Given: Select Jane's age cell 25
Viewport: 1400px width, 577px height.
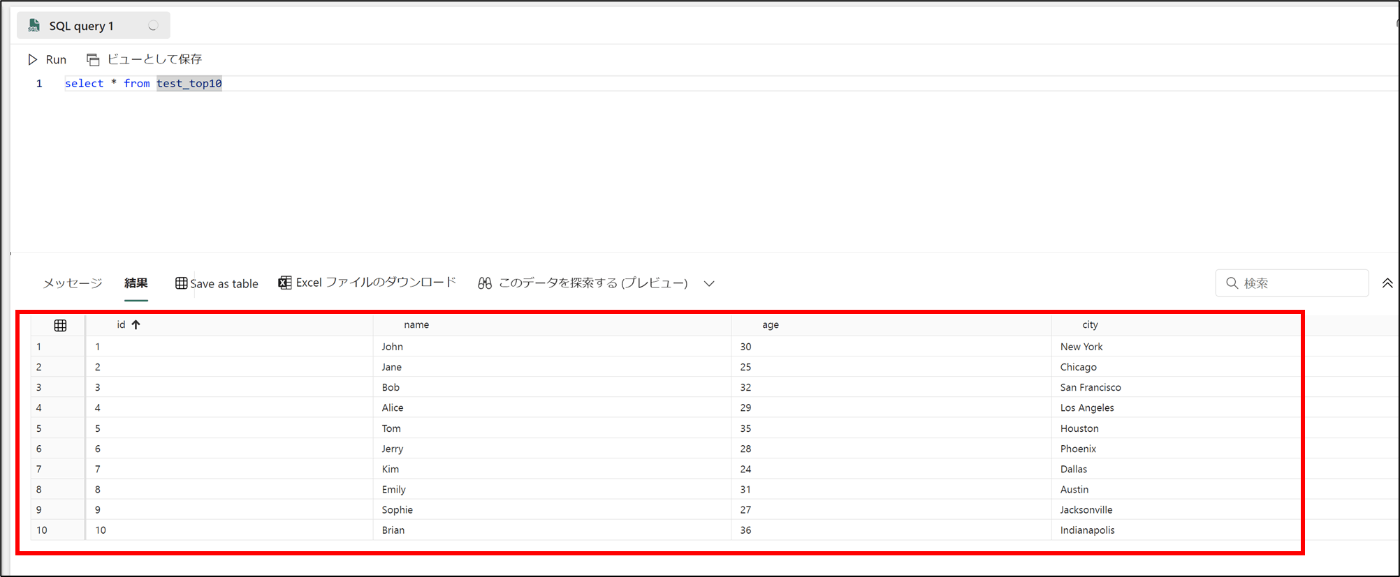Looking at the screenshot, I should (x=891, y=367).
